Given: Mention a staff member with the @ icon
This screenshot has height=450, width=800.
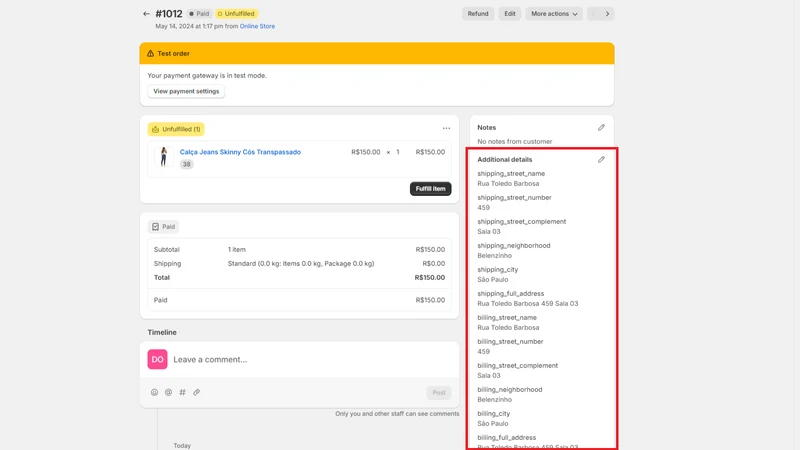Looking at the screenshot, I should pos(168,392).
